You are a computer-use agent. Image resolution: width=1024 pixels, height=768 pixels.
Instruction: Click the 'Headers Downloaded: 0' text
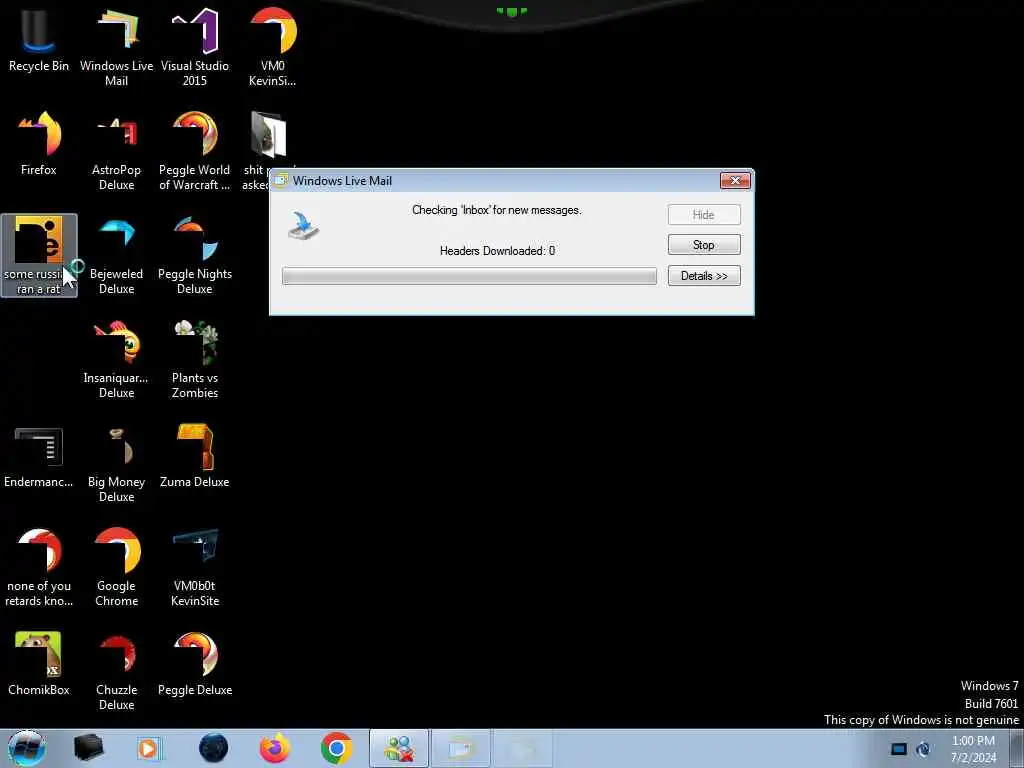click(497, 251)
